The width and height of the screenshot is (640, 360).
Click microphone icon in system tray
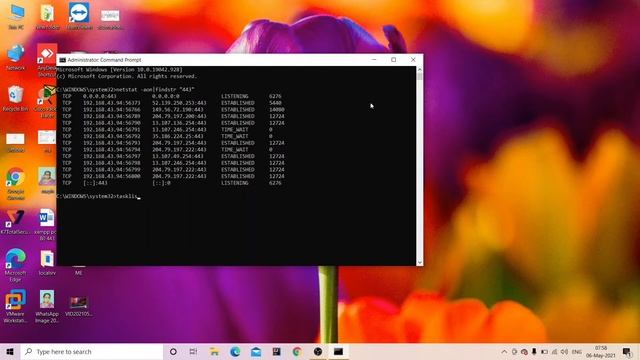[x=534, y=351]
